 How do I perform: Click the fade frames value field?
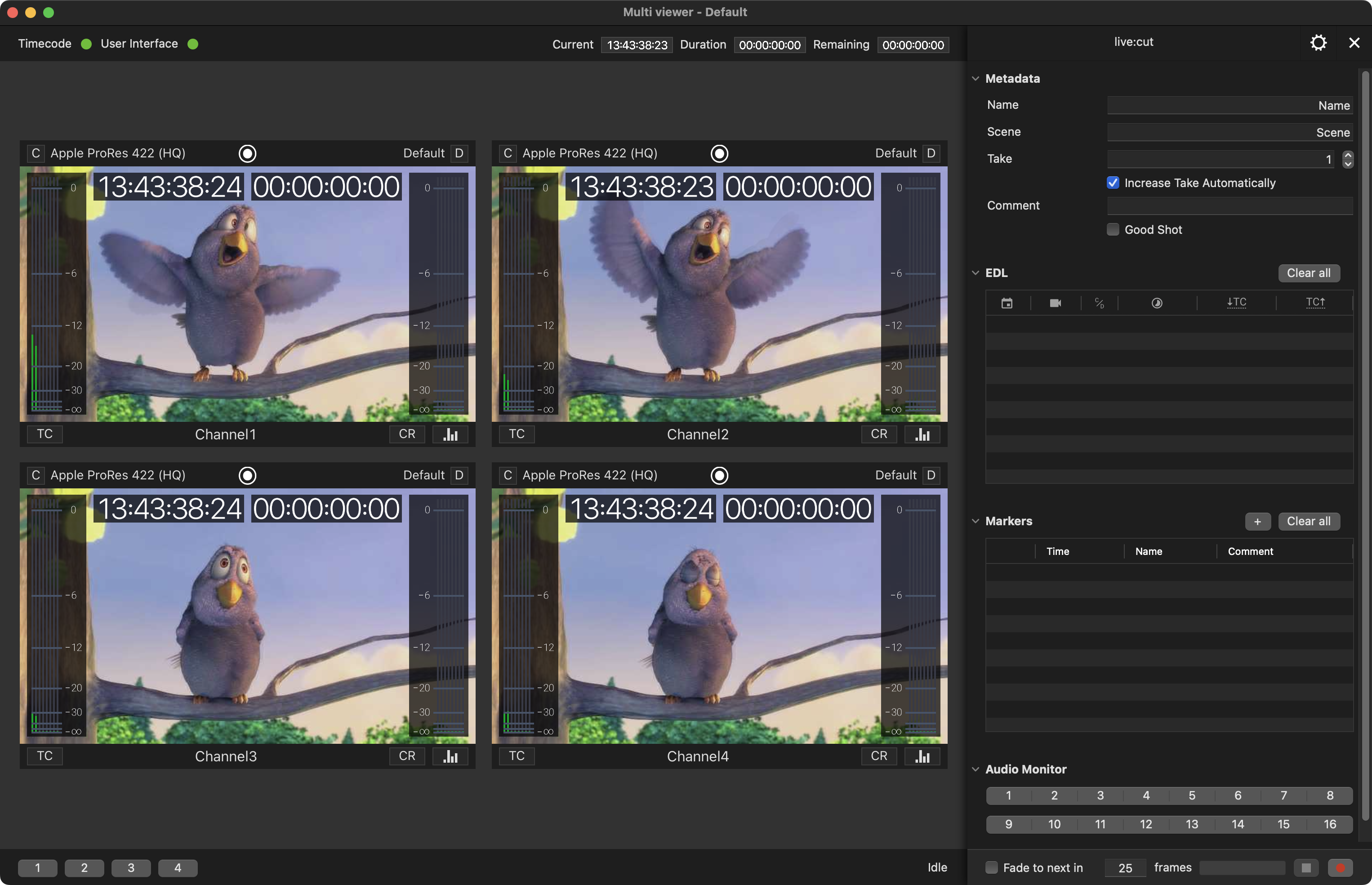1125,868
